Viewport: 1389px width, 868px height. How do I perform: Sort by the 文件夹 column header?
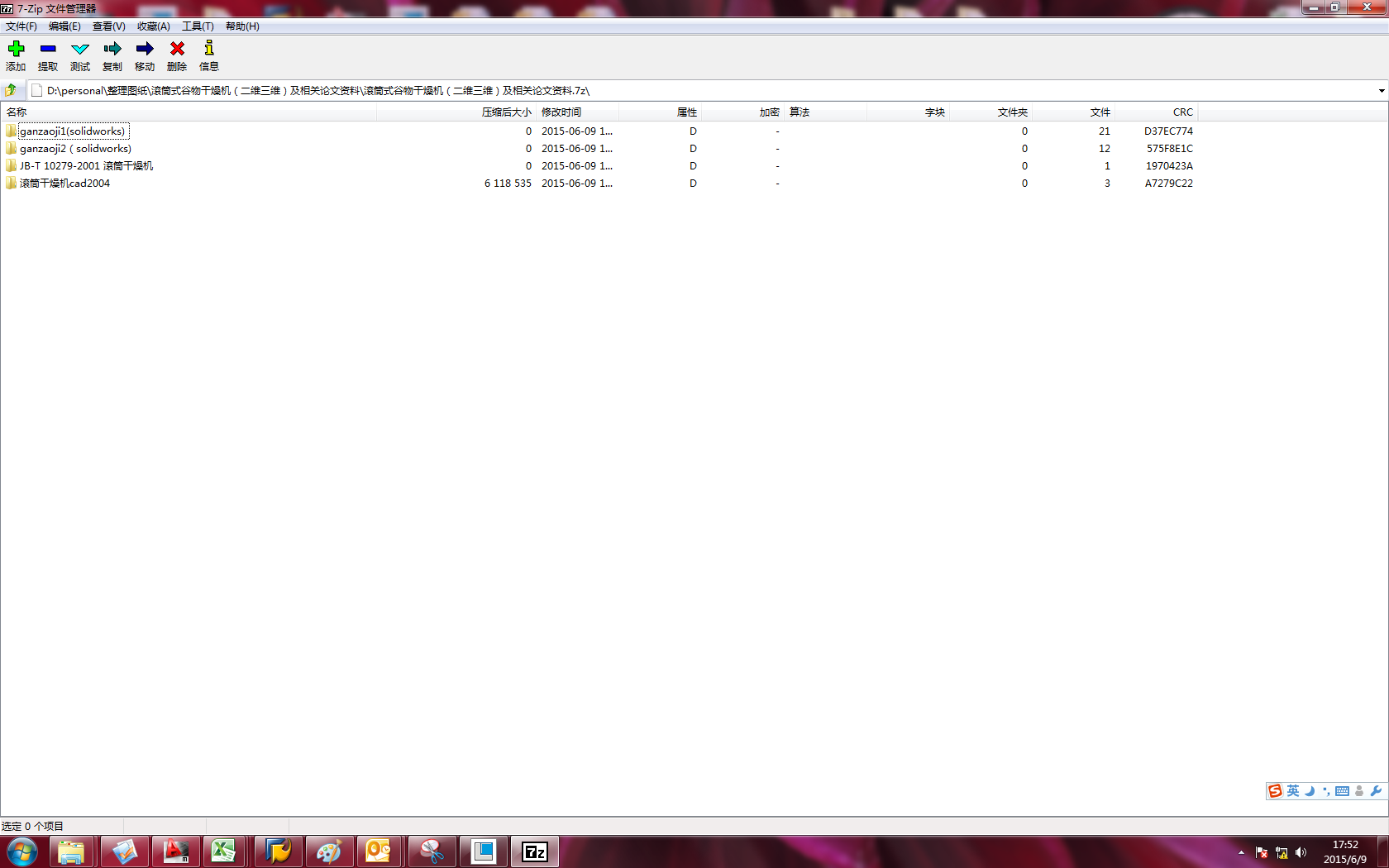[990, 112]
